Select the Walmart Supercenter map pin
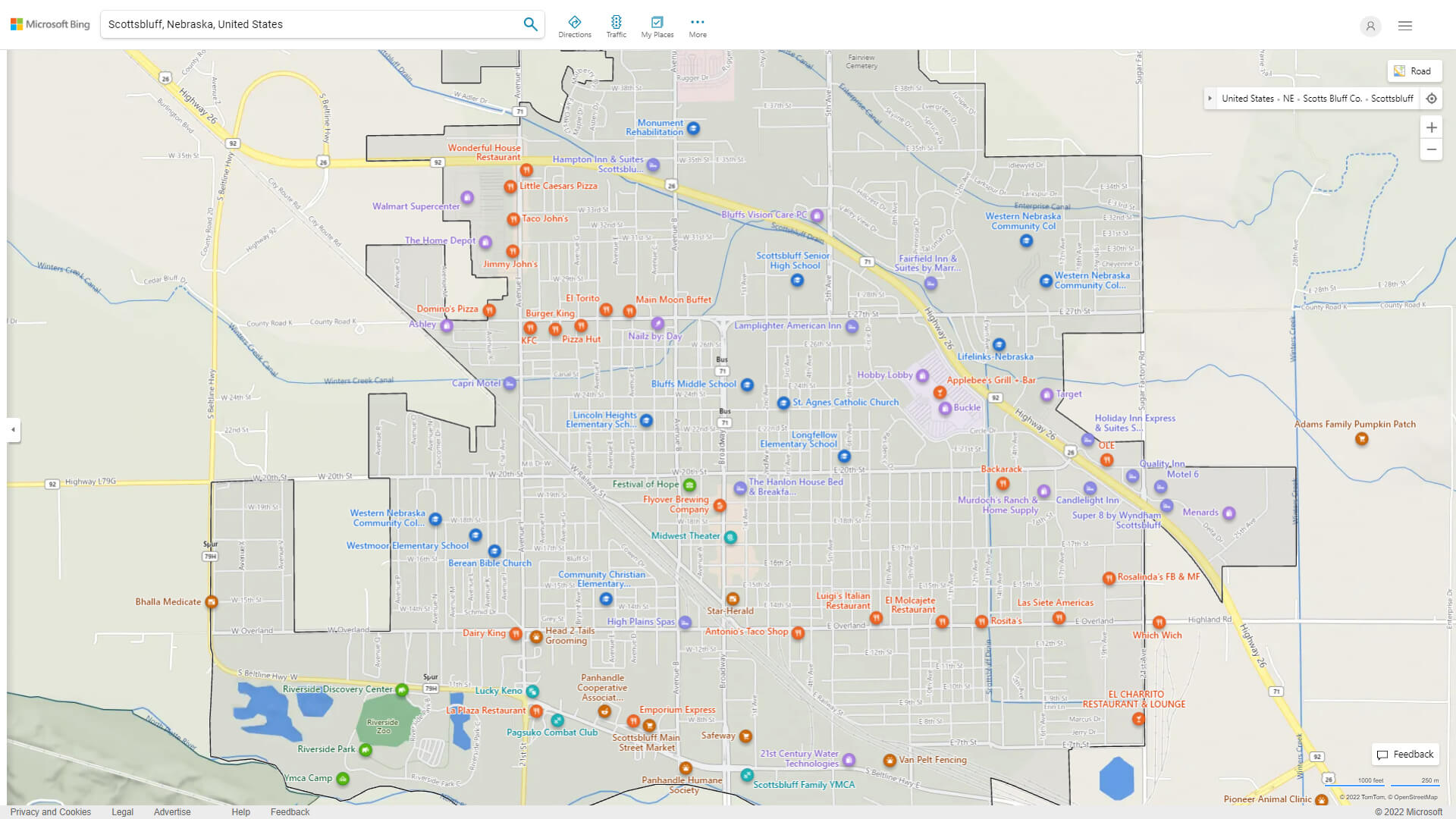The height and width of the screenshot is (819, 1456). pyautogui.click(x=467, y=198)
